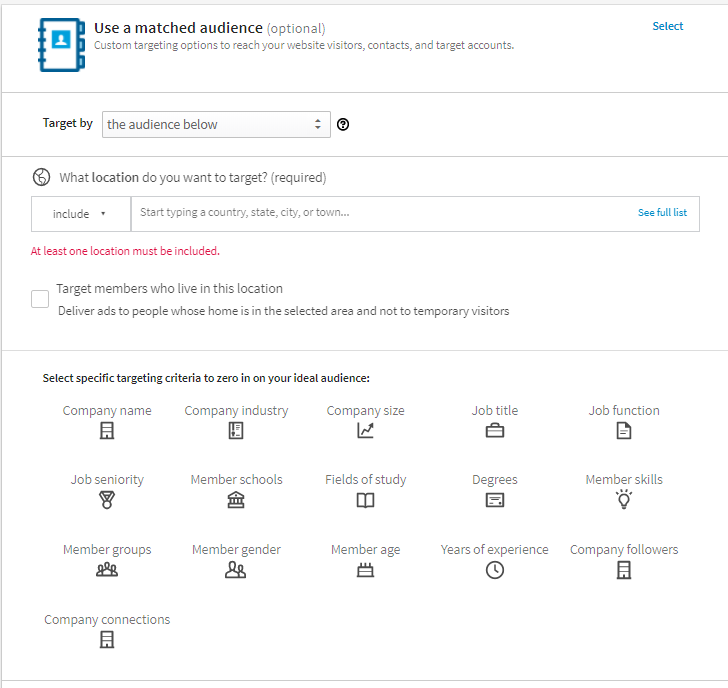The image size is (728, 688).
Task: Select the Company industry icon
Action: click(x=236, y=431)
